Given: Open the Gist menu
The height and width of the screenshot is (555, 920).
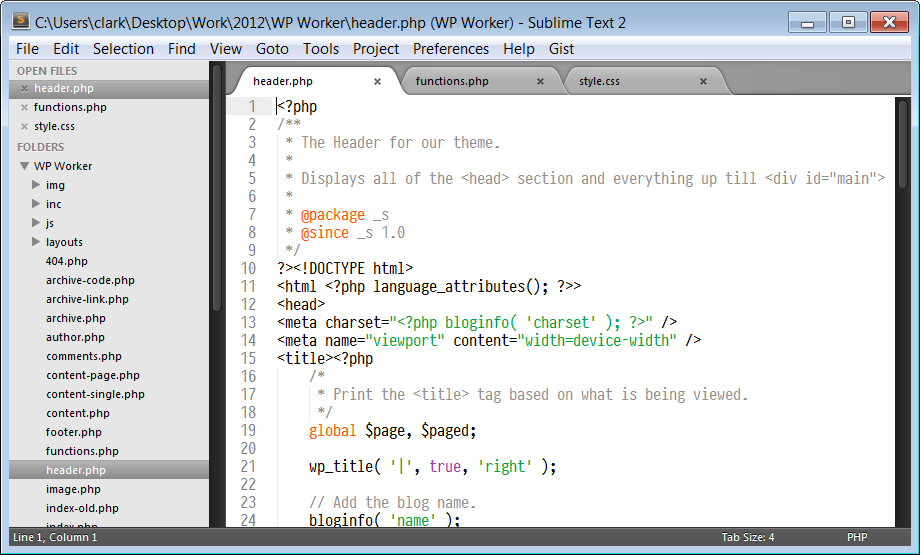Looking at the screenshot, I should coord(561,49).
